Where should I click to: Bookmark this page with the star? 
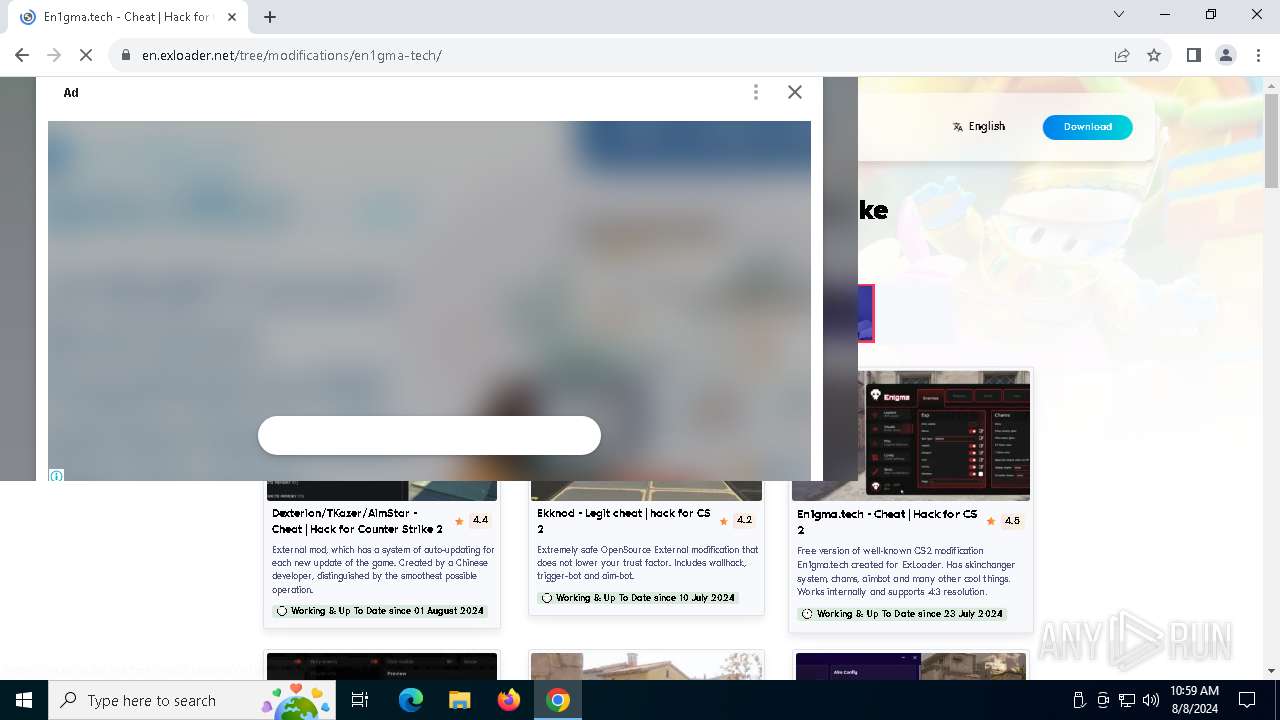pos(1154,55)
